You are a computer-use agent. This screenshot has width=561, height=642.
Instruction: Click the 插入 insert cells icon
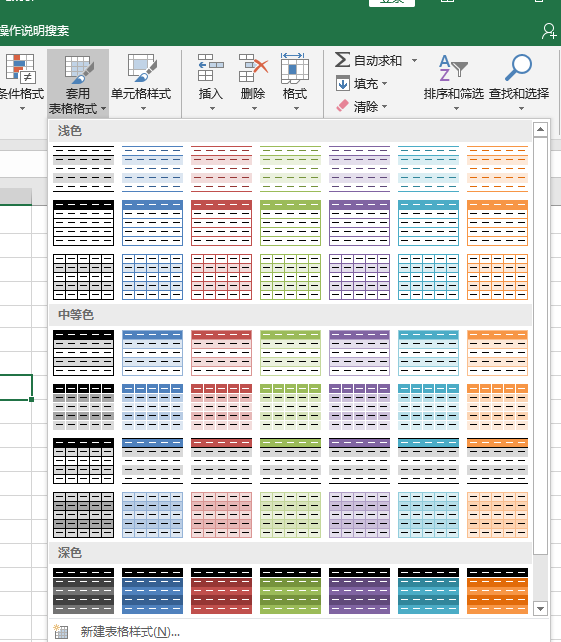pyautogui.click(x=210, y=68)
